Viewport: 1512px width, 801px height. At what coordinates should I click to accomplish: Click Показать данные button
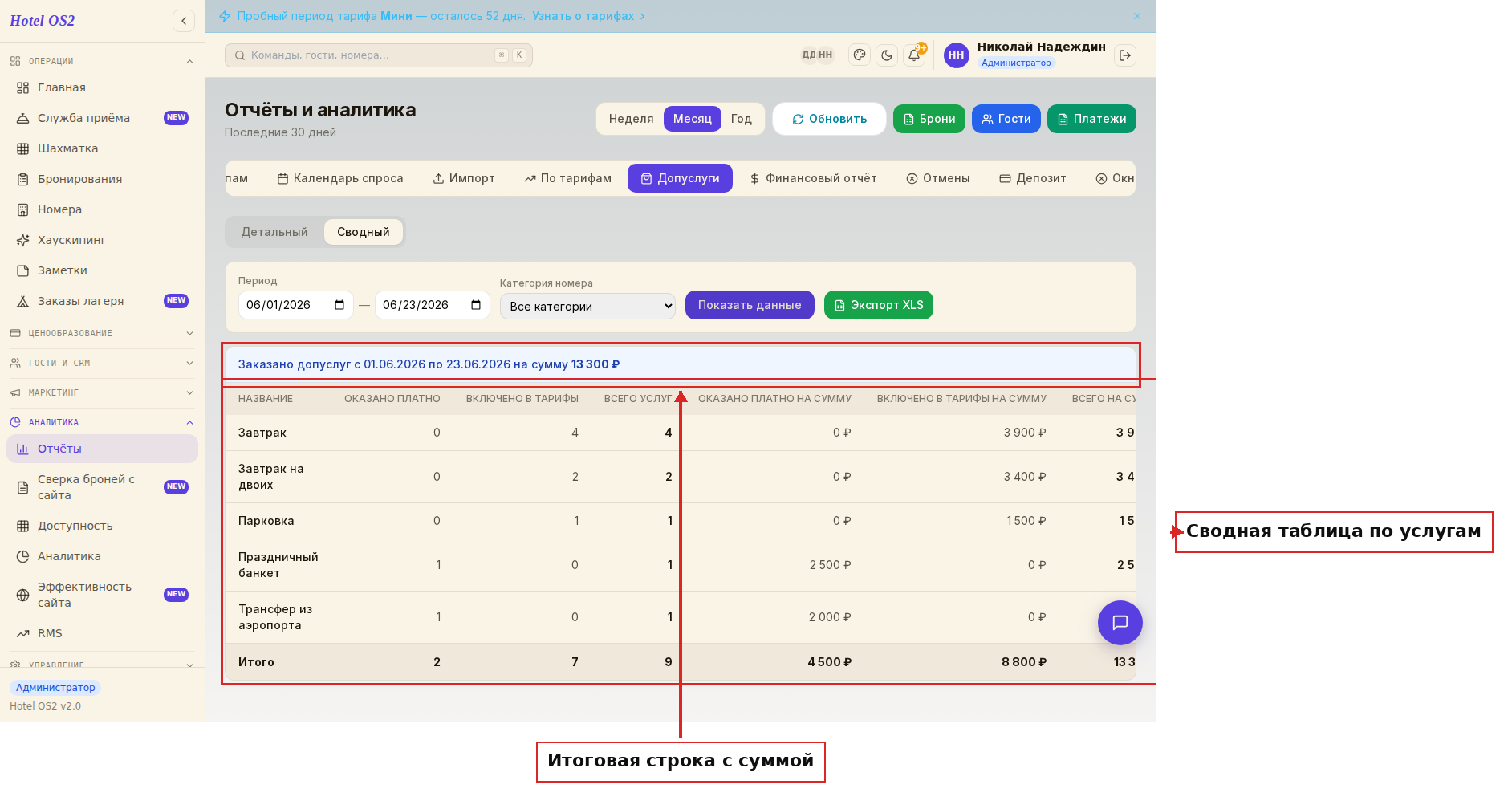[x=750, y=305]
